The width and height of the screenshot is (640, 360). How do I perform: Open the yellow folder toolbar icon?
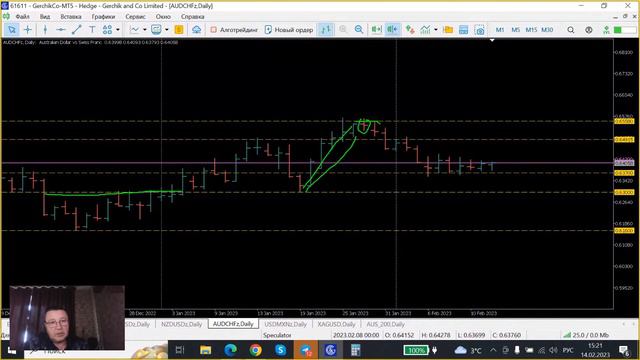coord(448,29)
